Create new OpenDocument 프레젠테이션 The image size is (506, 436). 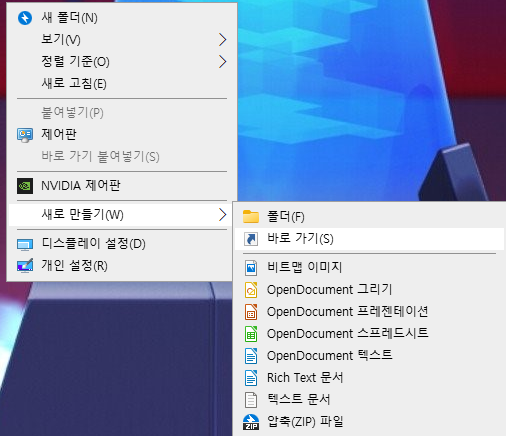pyautogui.click(x=369, y=312)
